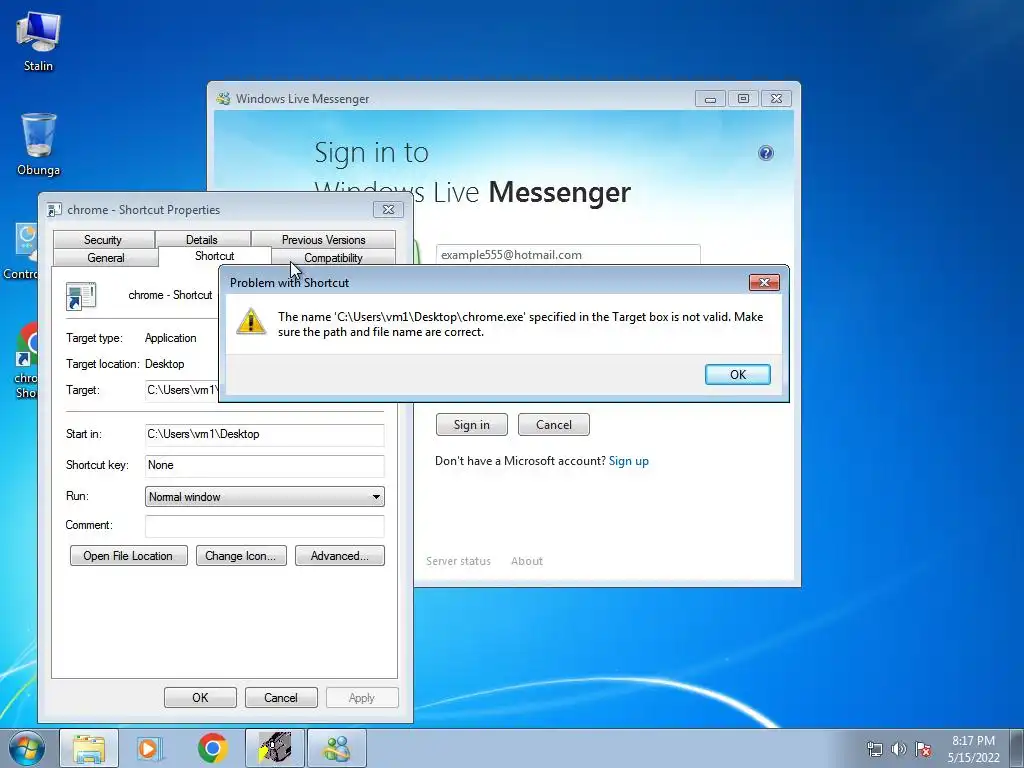Click the Change Icon button
This screenshot has height=768, width=1024.
coord(241,556)
